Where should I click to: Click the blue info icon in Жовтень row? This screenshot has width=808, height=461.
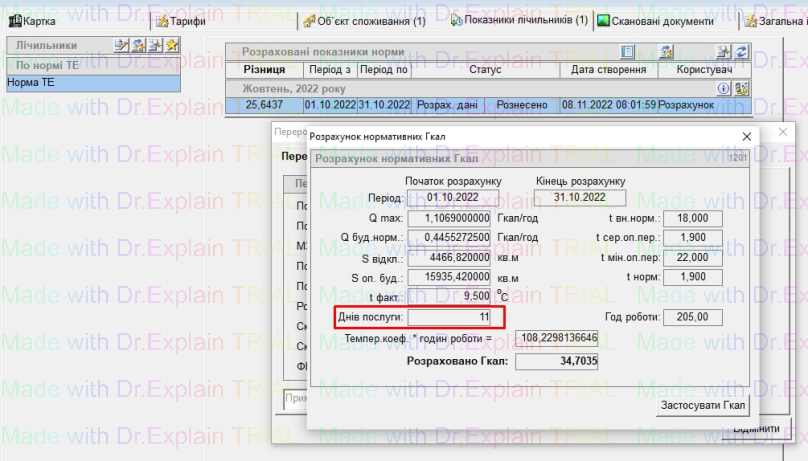[x=724, y=88]
